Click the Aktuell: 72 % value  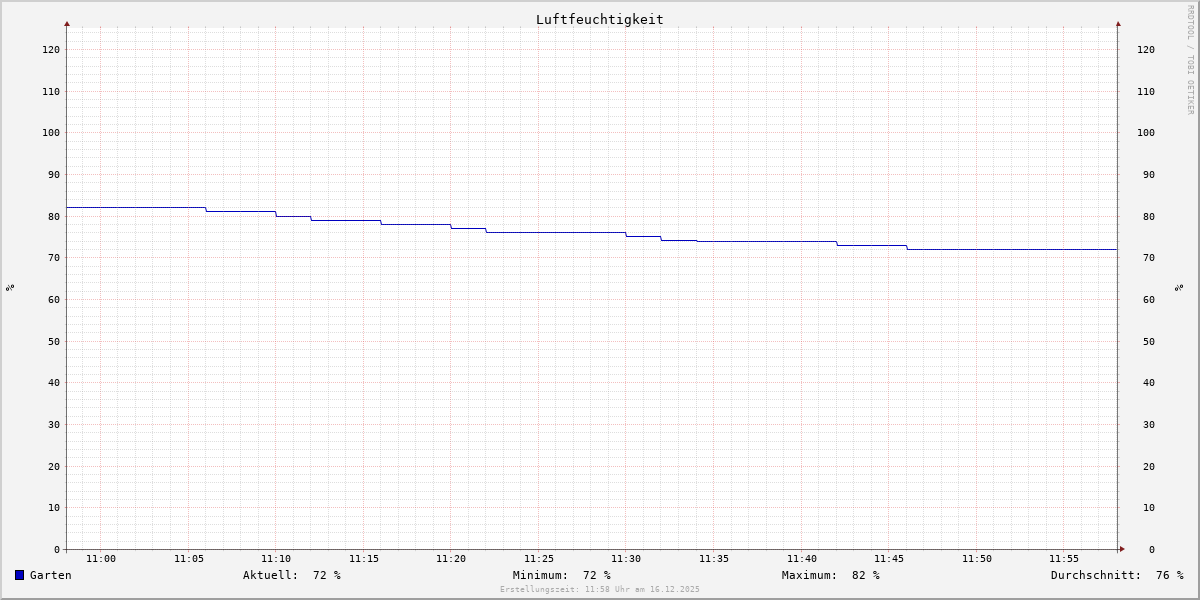292,575
